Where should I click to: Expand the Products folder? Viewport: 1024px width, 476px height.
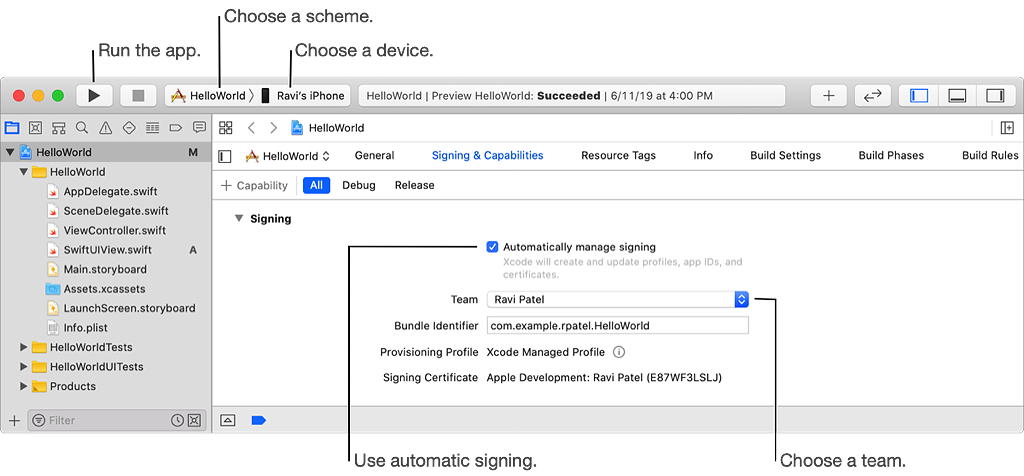click(x=24, y=386)
